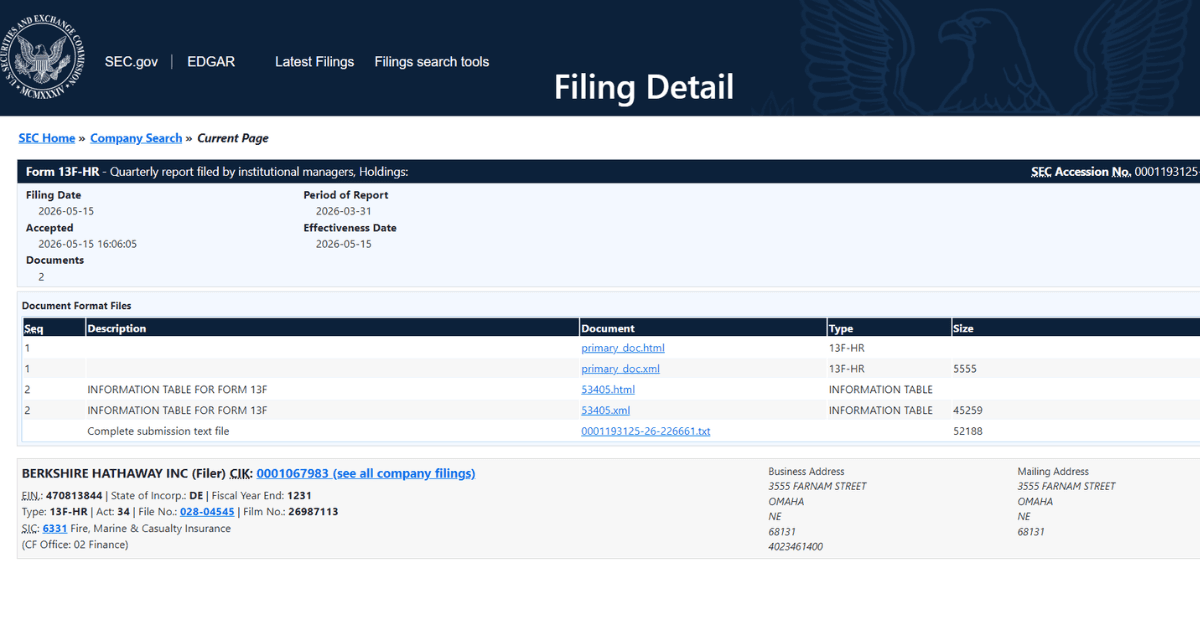The image size is (1200, 630).
Task: Click the SEC Home breadcrumb
Action: click(47, 138)
